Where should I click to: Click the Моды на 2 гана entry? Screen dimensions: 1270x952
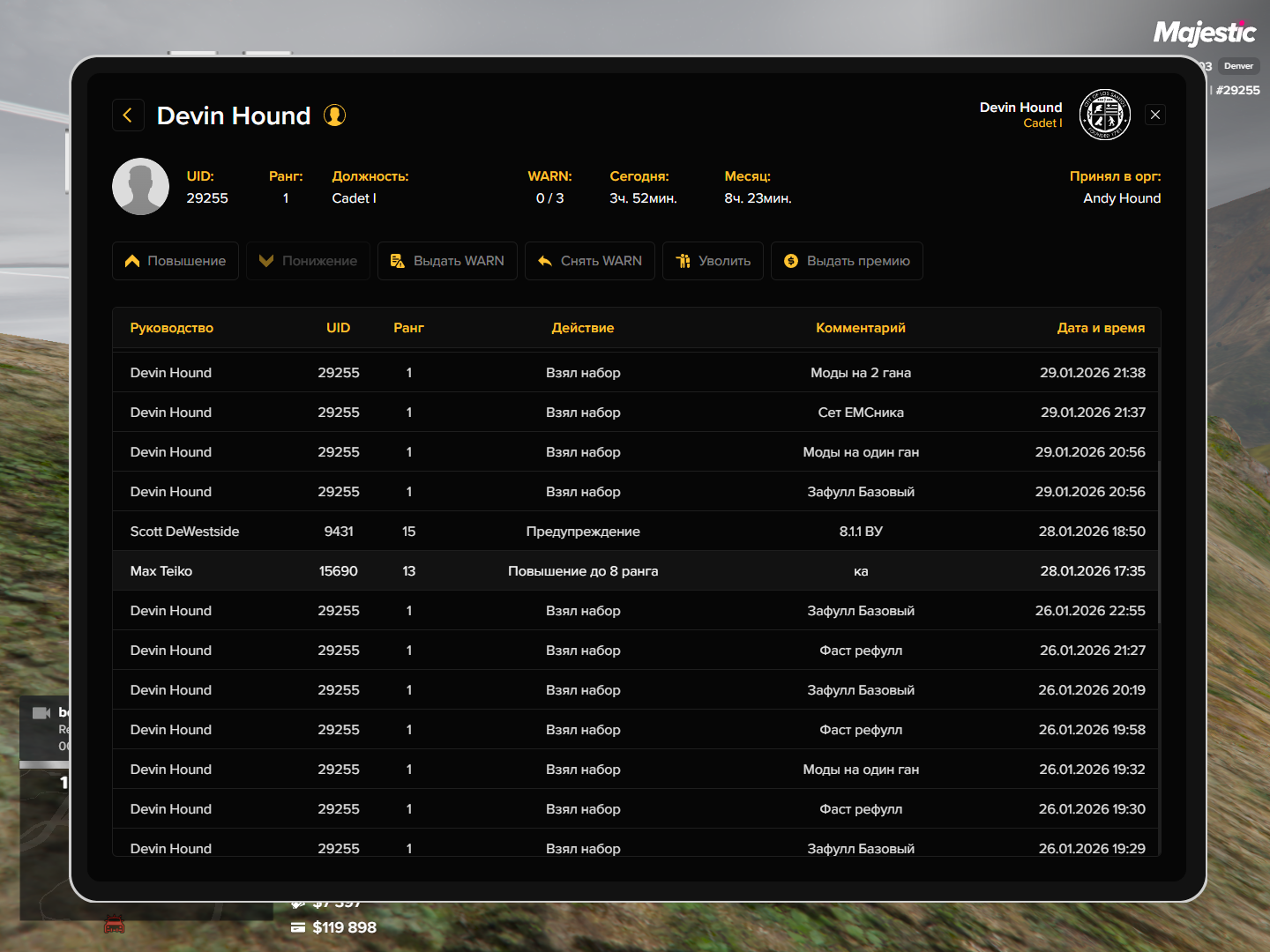(860, 373)
